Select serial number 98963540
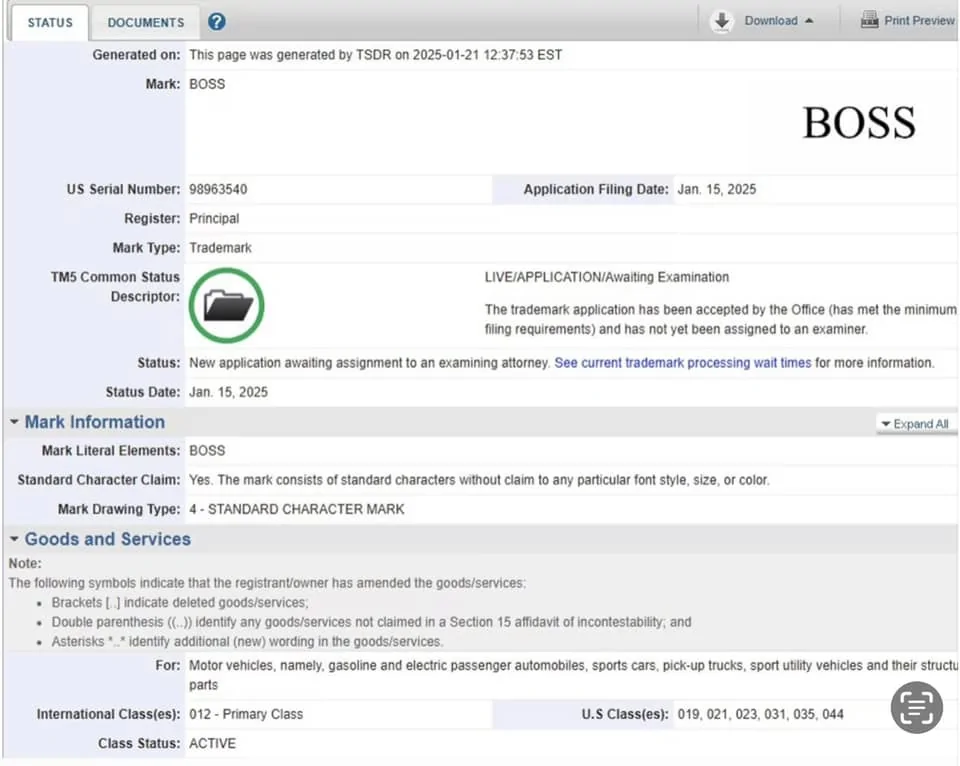This screenshot has width=960, height=766. pyautogui.click(x=218, y=189)
